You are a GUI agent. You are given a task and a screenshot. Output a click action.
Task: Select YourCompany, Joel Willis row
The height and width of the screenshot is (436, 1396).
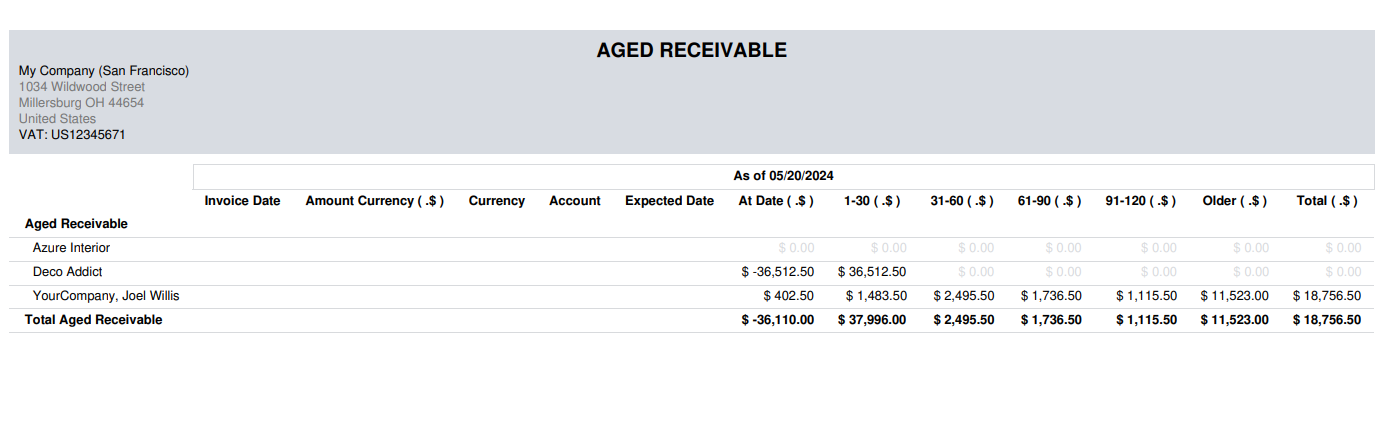[x=106, y=296]
